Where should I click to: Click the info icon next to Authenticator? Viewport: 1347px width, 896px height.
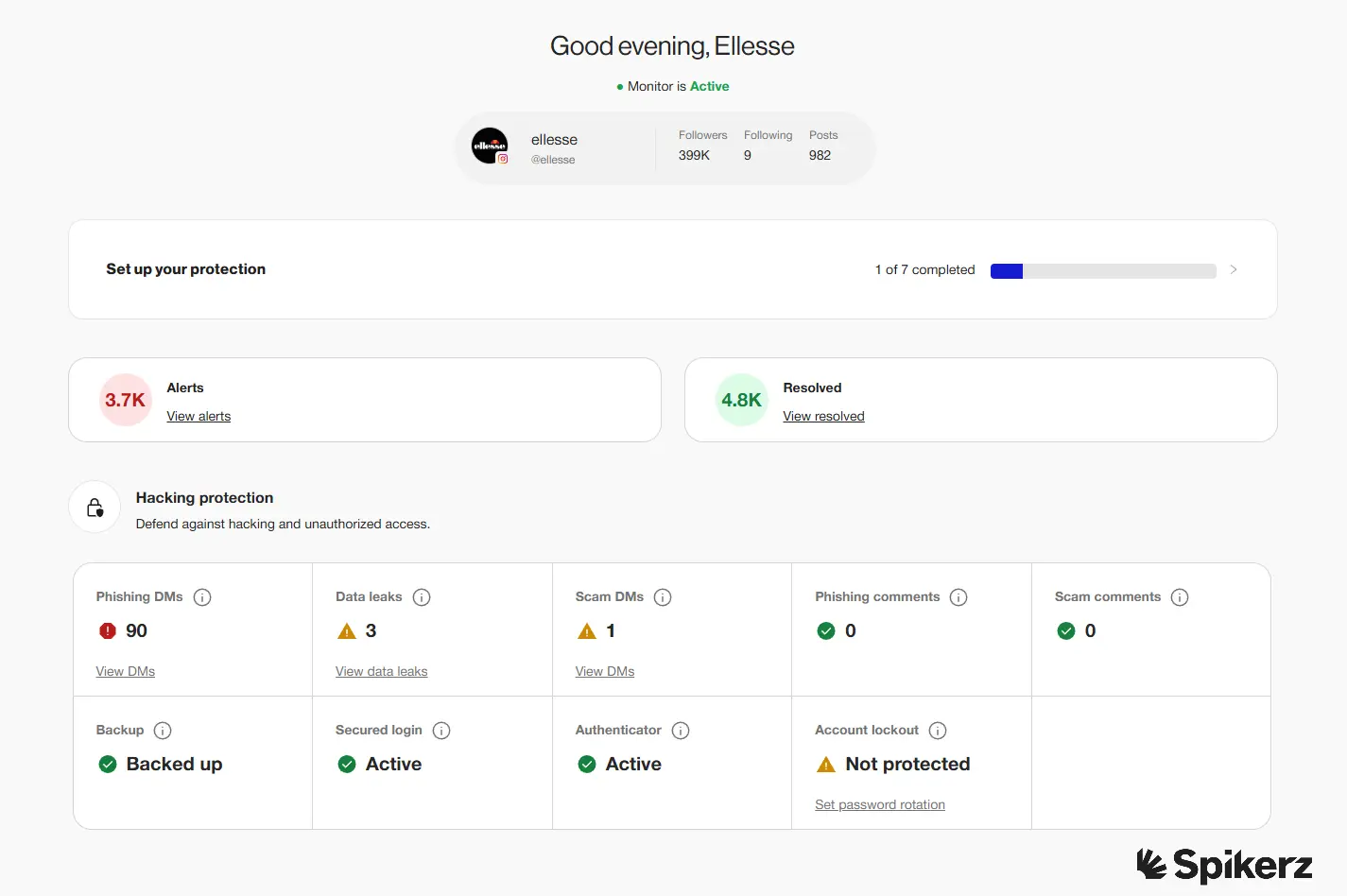[x=681, y=731]
